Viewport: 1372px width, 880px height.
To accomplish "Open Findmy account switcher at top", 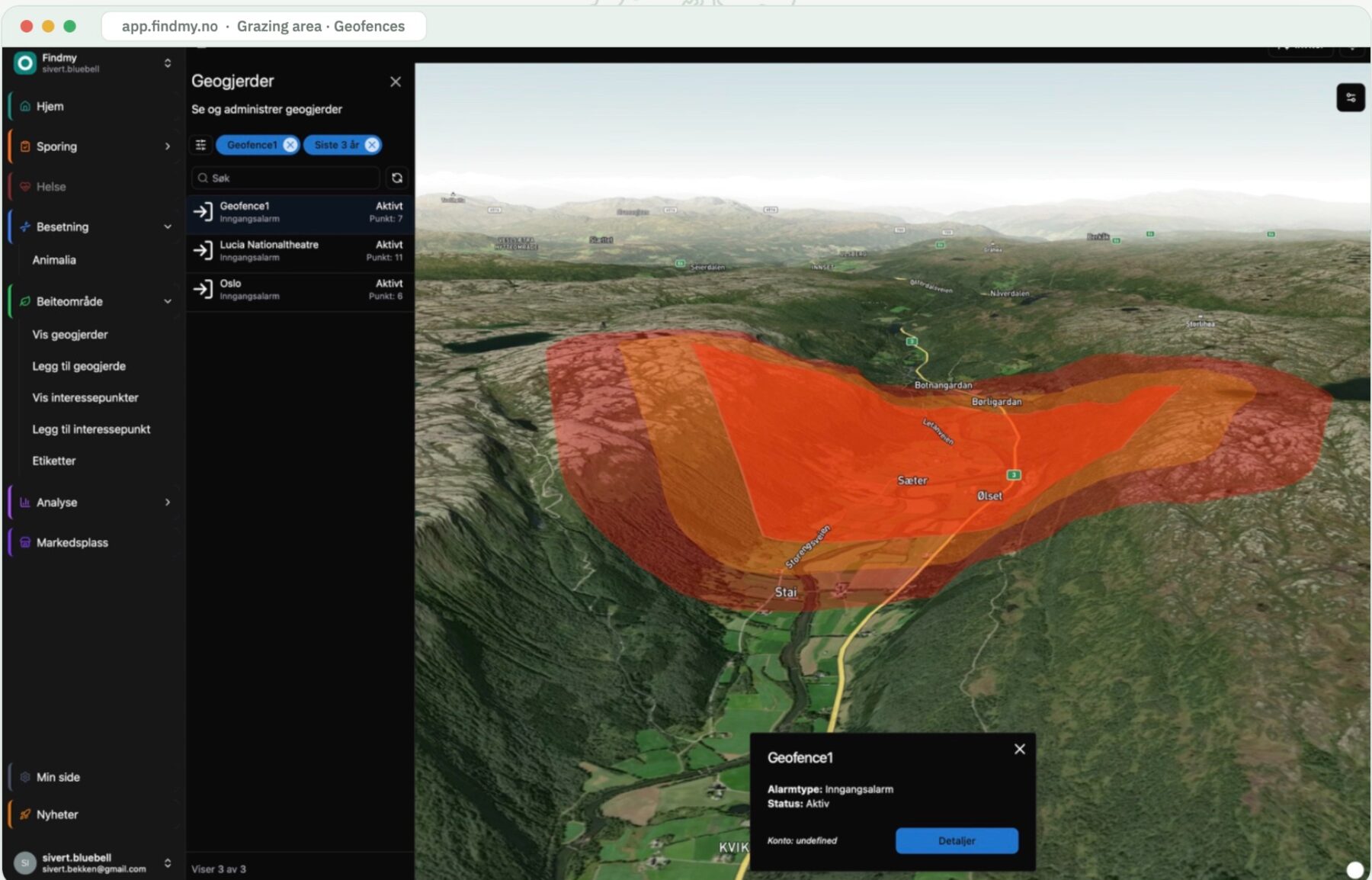I will 93,63.
